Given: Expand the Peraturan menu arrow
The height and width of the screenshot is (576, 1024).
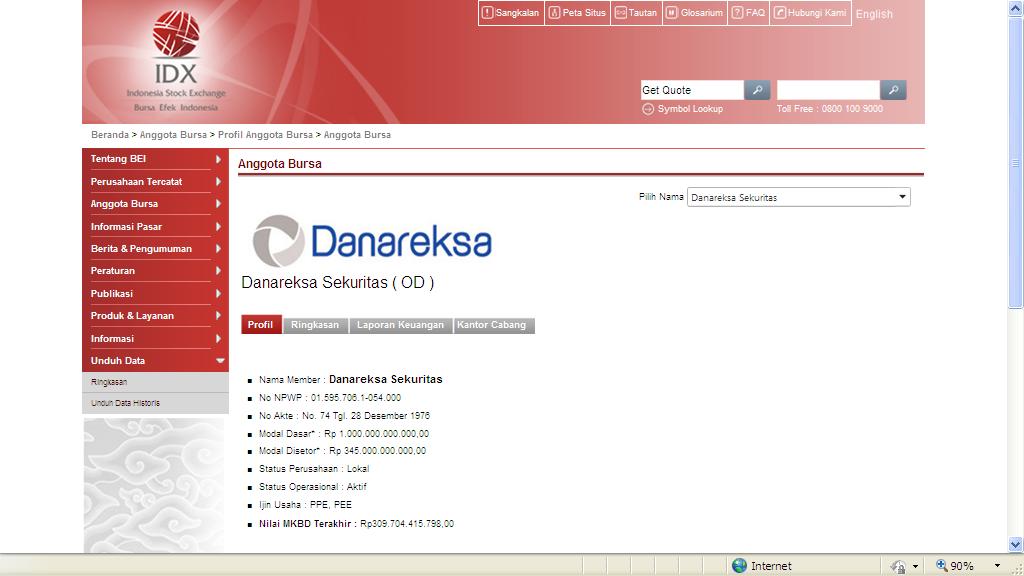Looking at the screenshot, I should pyautogui.click(x=218, y=270).
